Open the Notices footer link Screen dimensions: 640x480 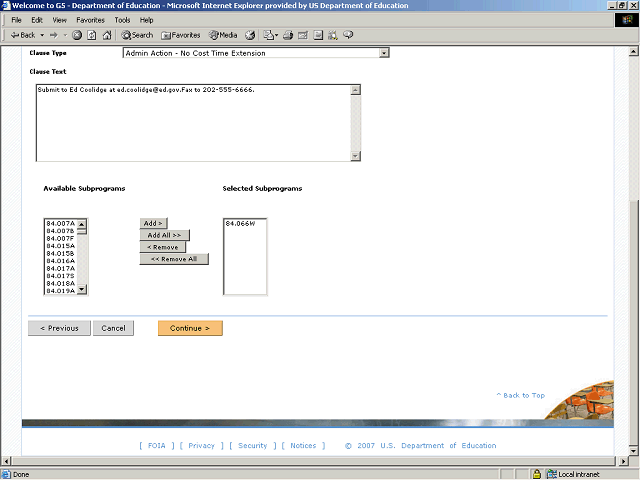coord(303,446)
